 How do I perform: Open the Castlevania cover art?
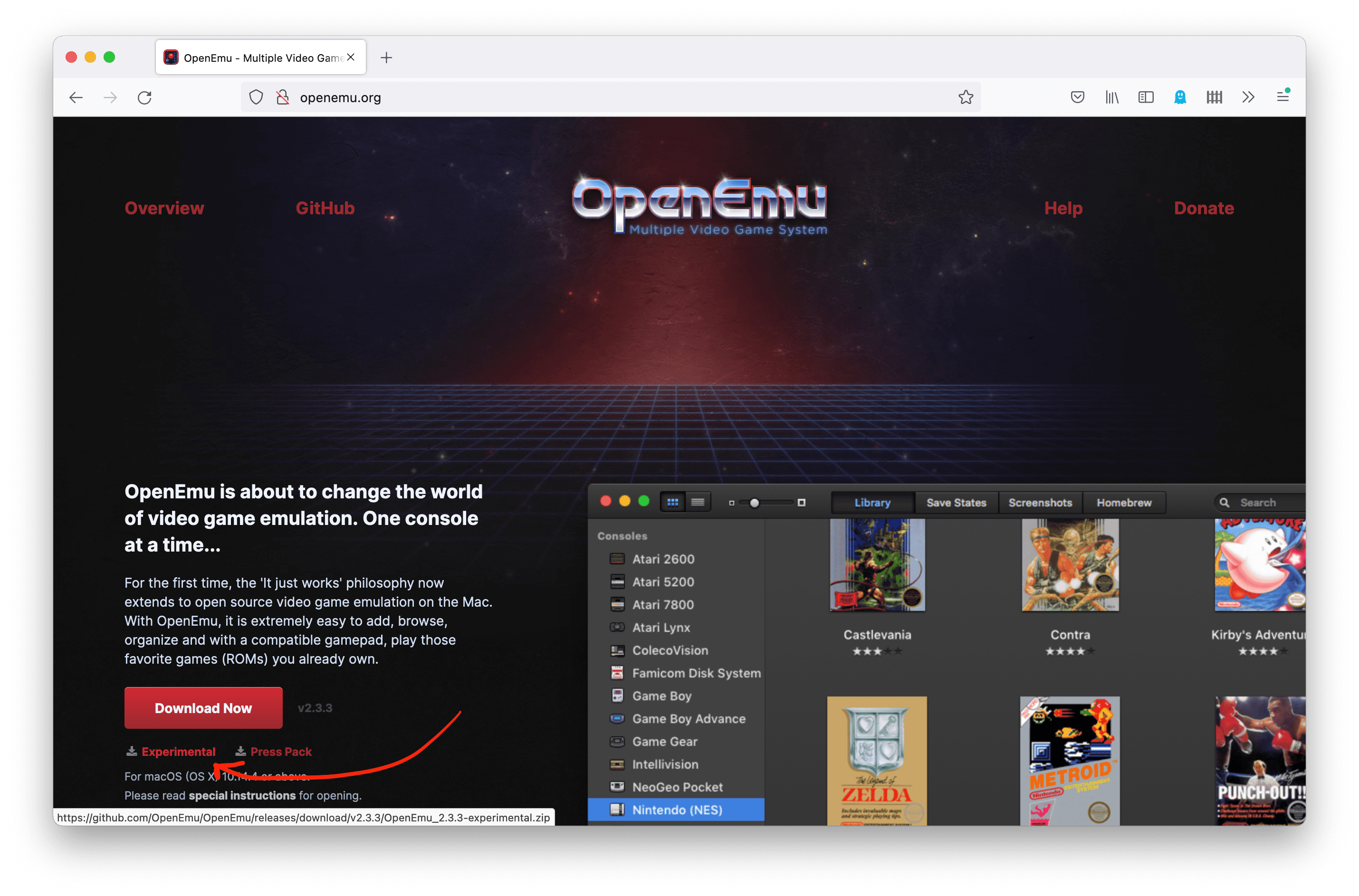pos(877,564)
